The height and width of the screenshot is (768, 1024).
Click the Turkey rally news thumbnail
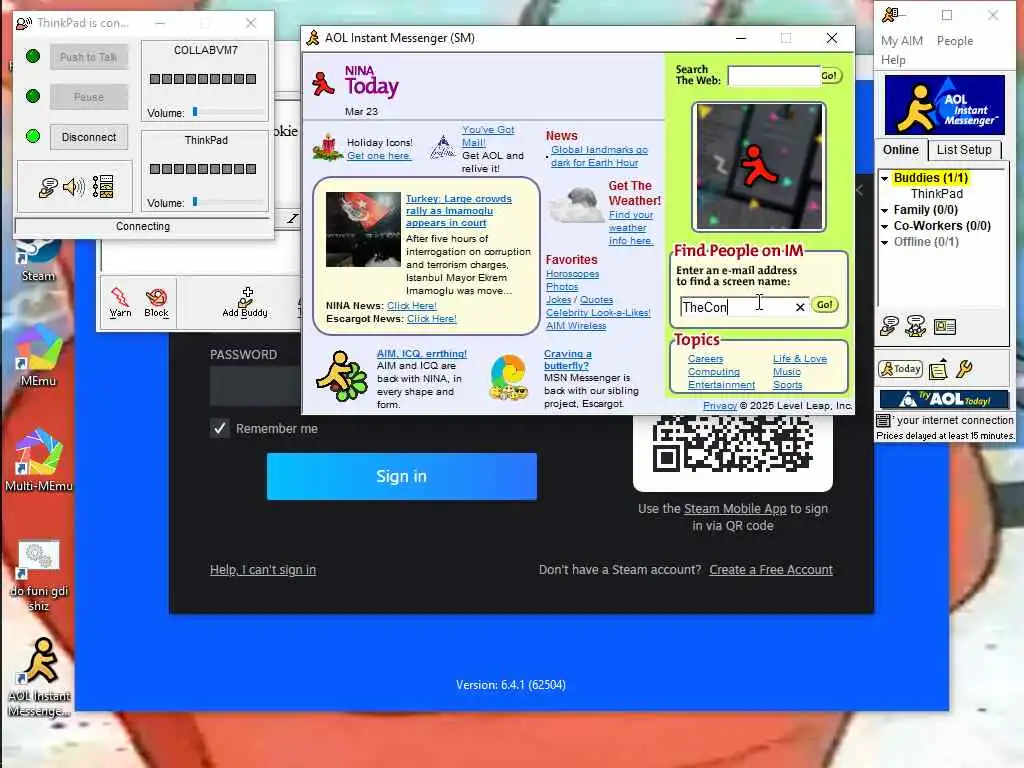(363, 229)
